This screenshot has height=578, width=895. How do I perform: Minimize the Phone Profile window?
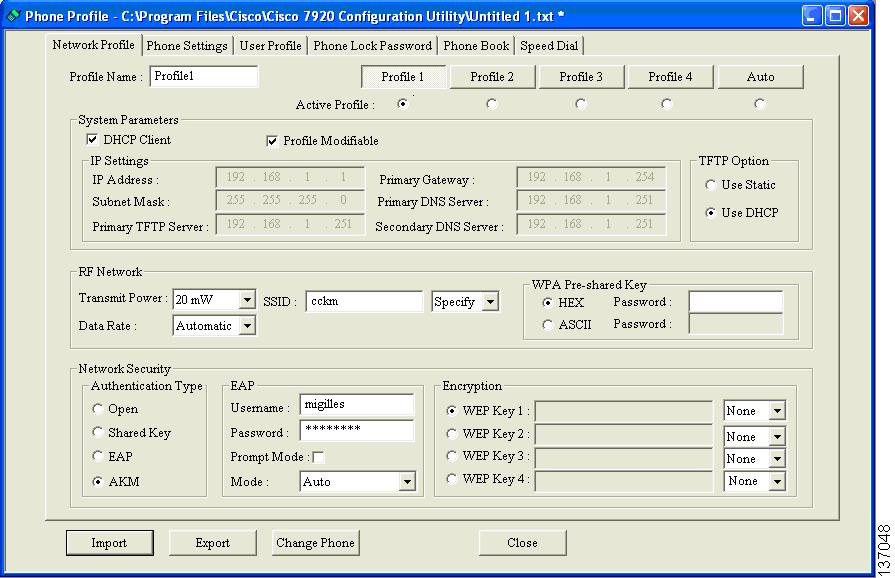click(812, 15)
